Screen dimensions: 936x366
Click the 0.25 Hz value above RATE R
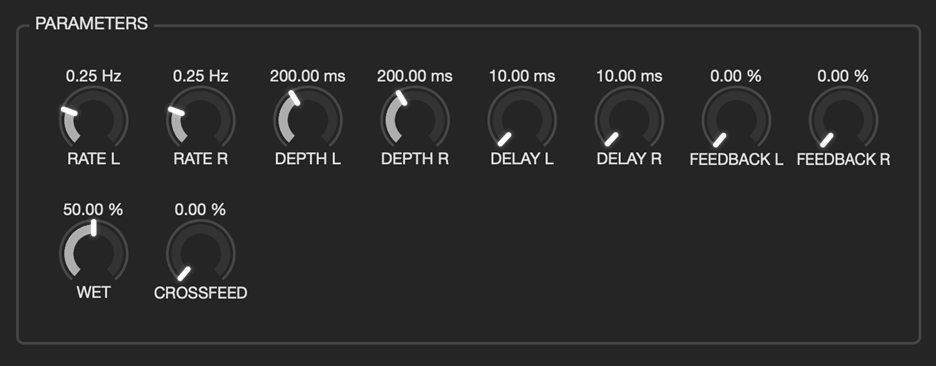[201, 76]
